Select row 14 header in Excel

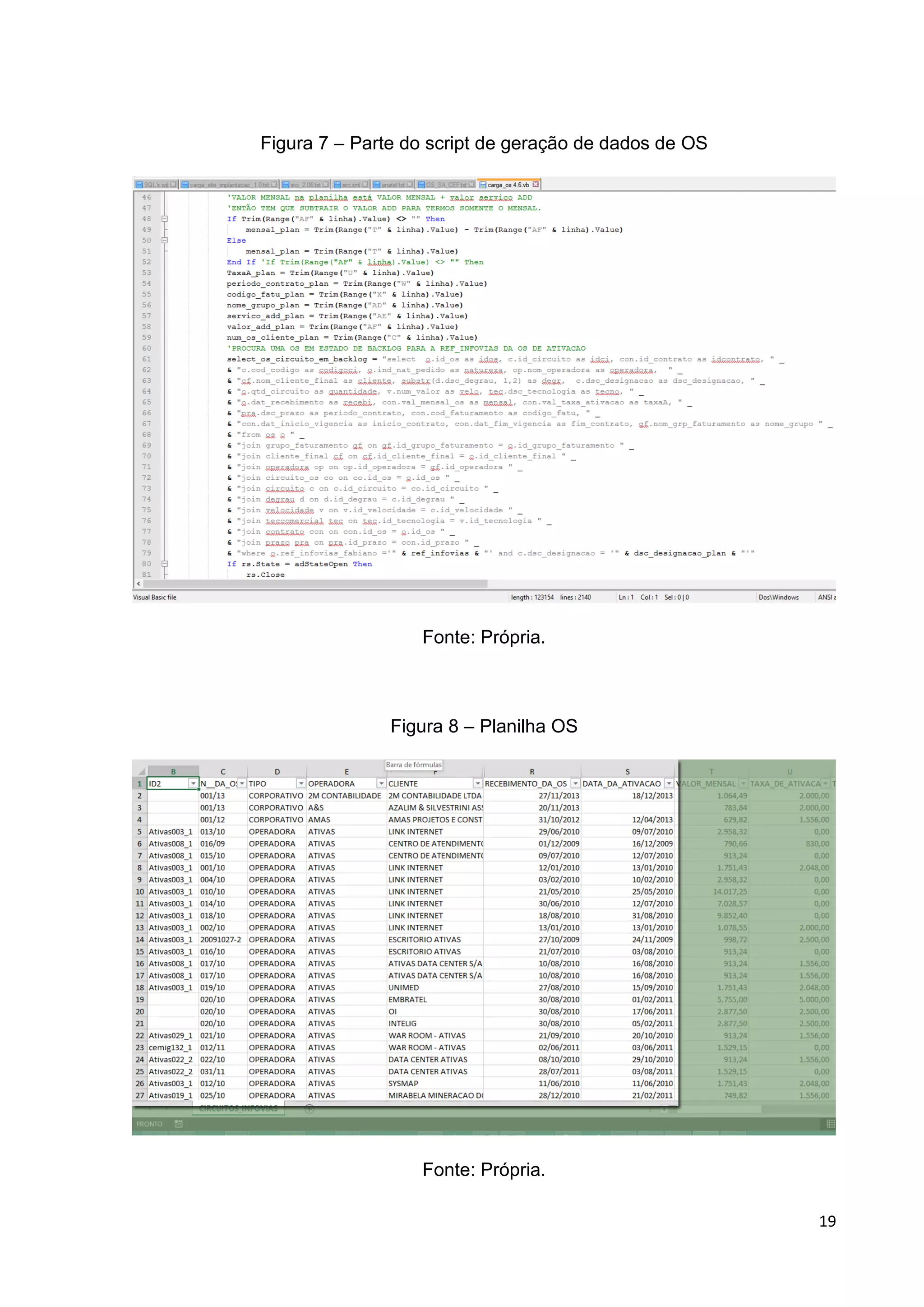coord(140,940)
